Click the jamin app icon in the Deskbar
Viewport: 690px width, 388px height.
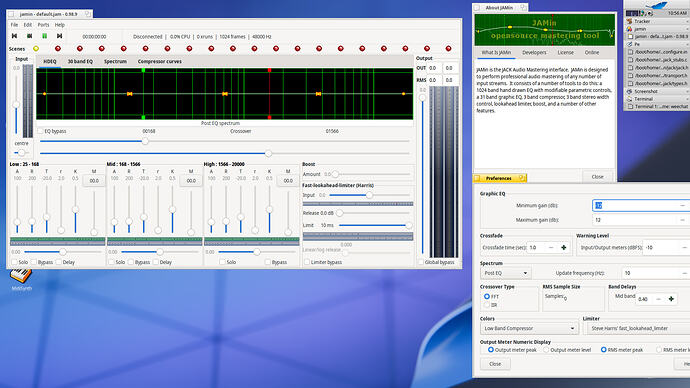pos(629,29)
